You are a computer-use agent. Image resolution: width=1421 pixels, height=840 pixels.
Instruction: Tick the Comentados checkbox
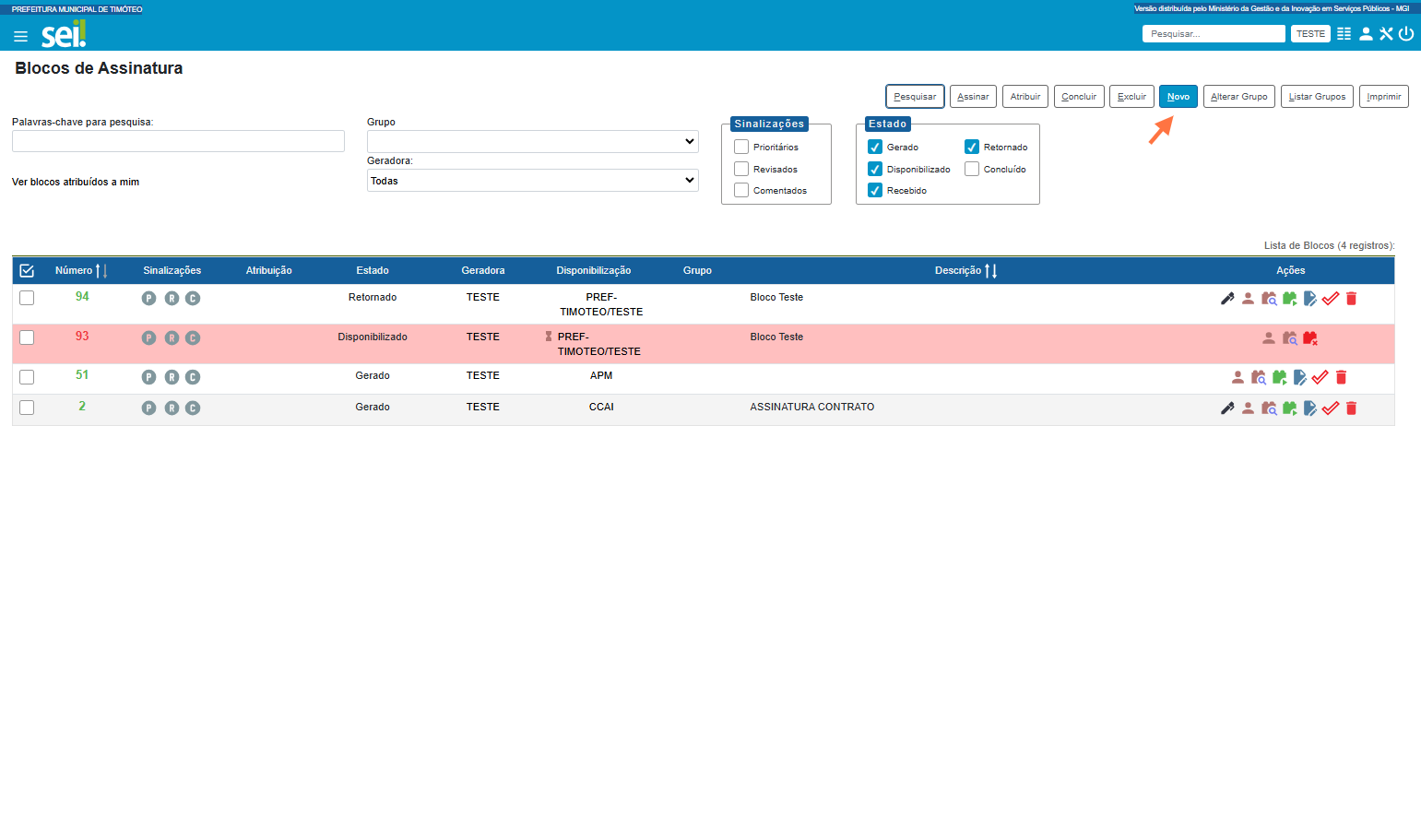pyautogui.click(x=741, y=190)
